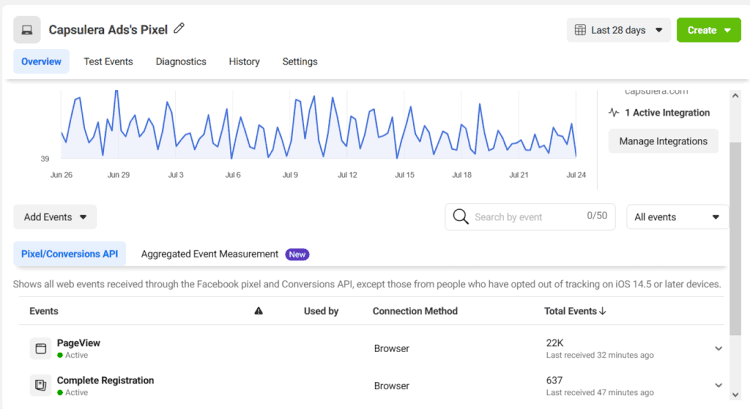Click the Complete Registration event name
The height and width of the screenshot is (409, 750).
coord(105,380)
